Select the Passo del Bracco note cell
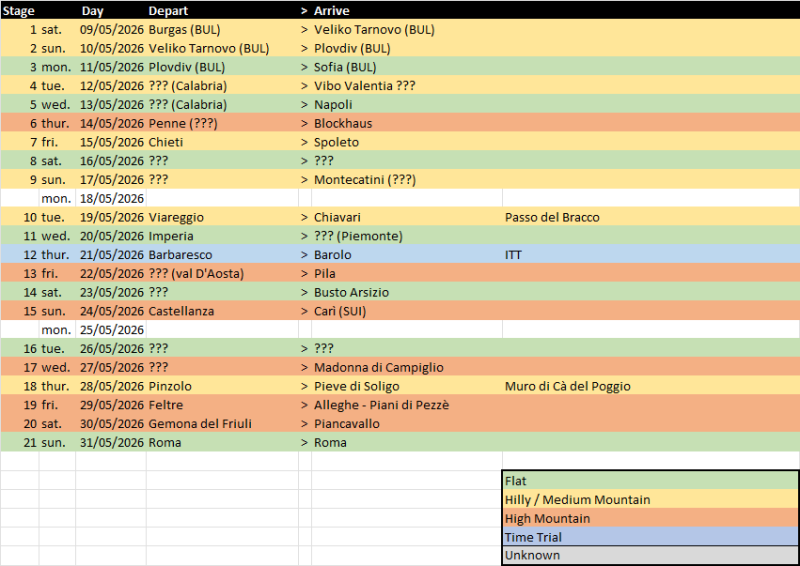This screenshot has height=566, width=800. pos(553,217)
